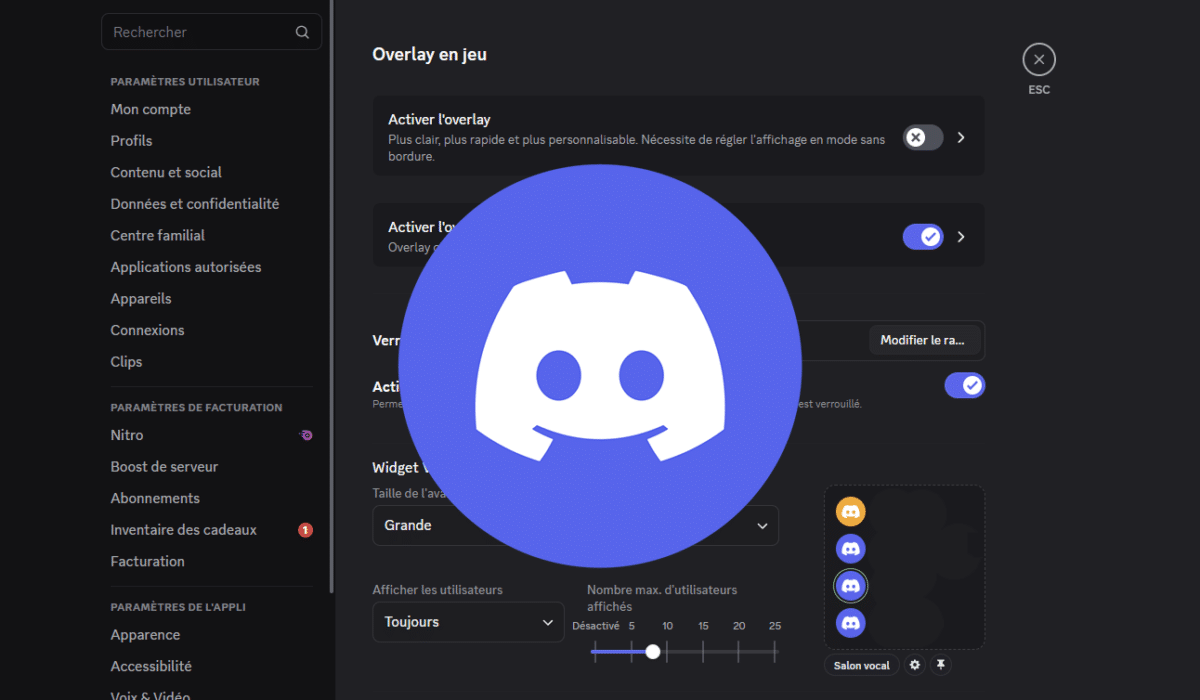Image resolution: width=1200 pixels, height=700 pixels.
Task: Open the Apparence settings
Action: pos(145,635)
